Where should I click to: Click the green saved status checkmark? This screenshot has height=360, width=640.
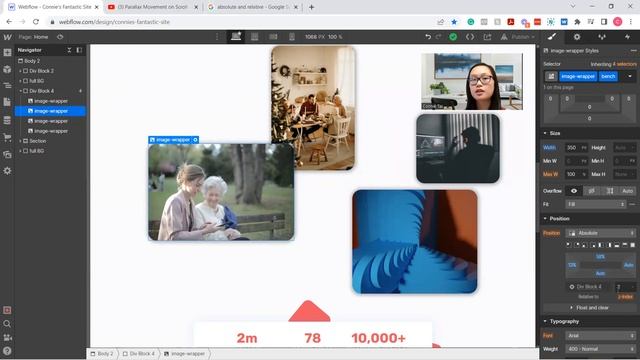click(x=453, y=37)
